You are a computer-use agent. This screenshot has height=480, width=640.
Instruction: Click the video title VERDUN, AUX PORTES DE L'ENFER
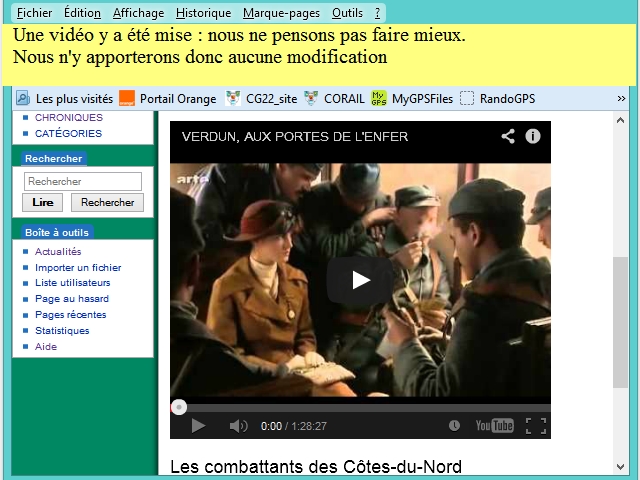pyautogui.click(x=295, y=136)
